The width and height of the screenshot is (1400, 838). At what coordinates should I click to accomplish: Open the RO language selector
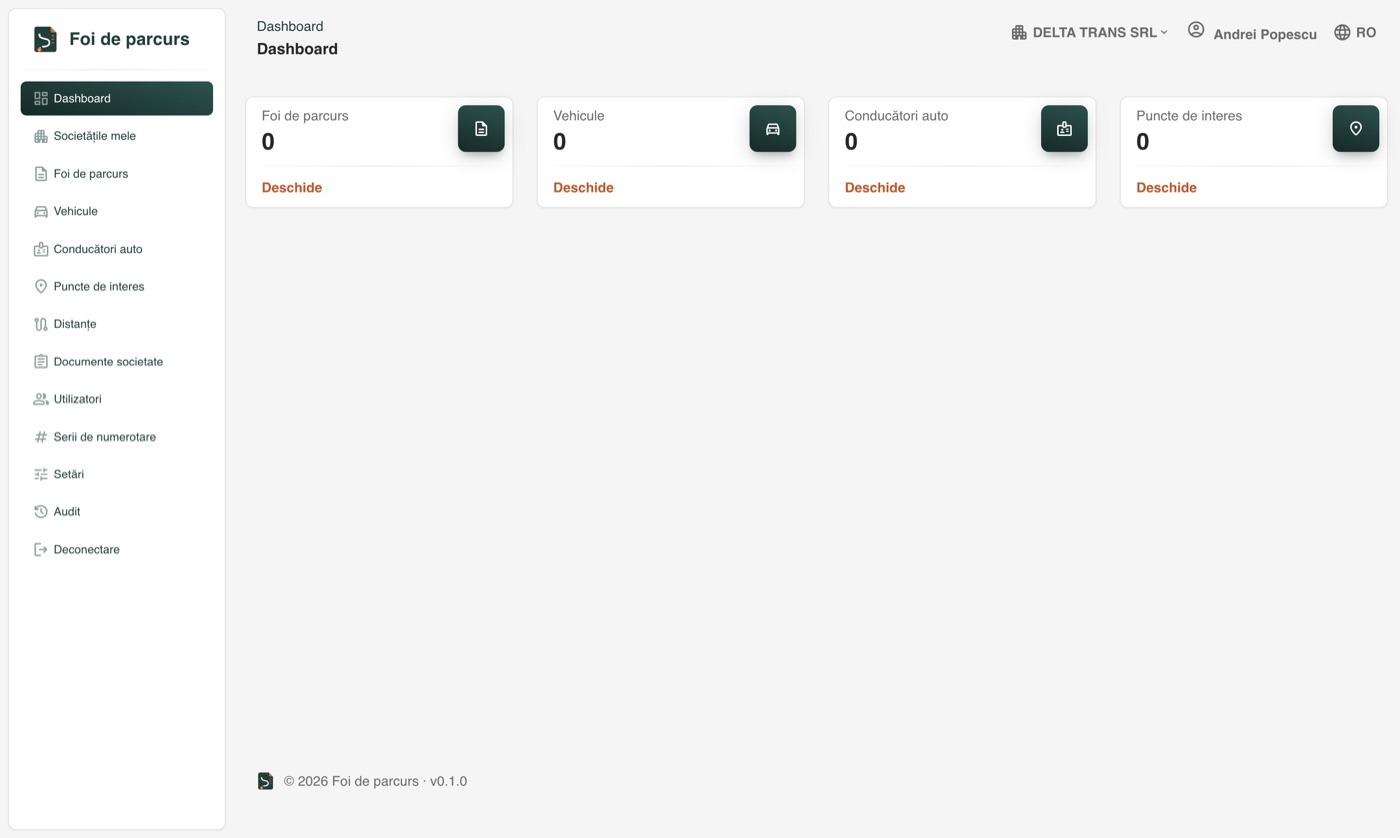1355,33
